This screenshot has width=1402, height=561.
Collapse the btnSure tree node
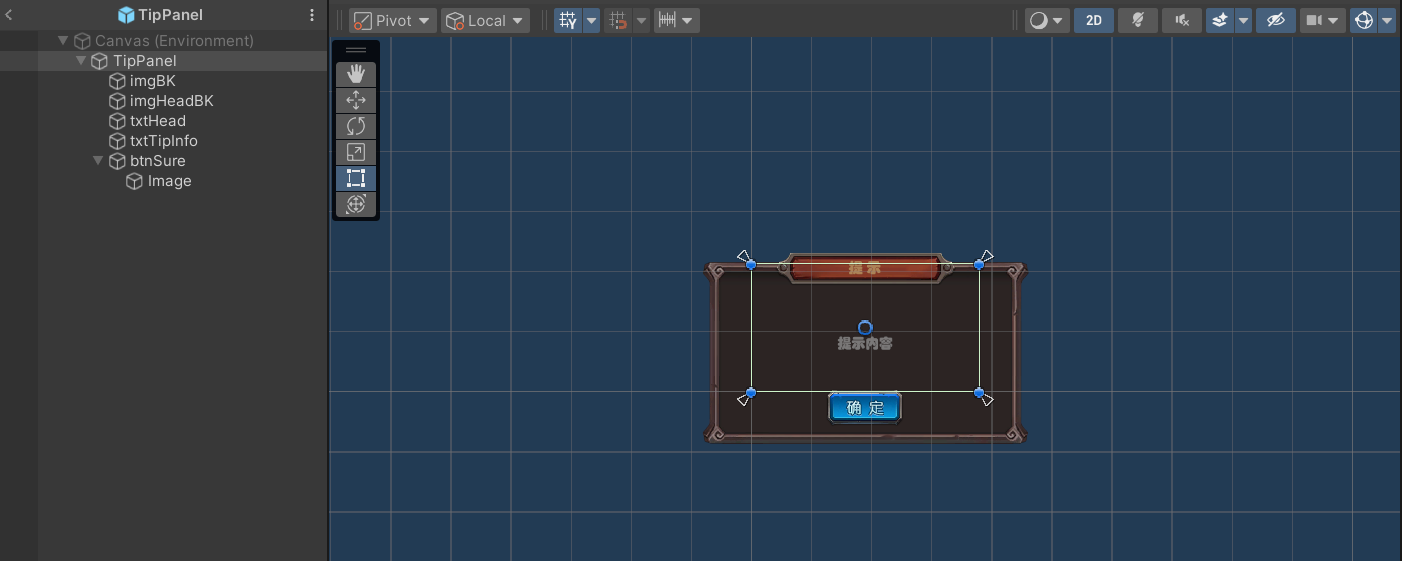98,161
